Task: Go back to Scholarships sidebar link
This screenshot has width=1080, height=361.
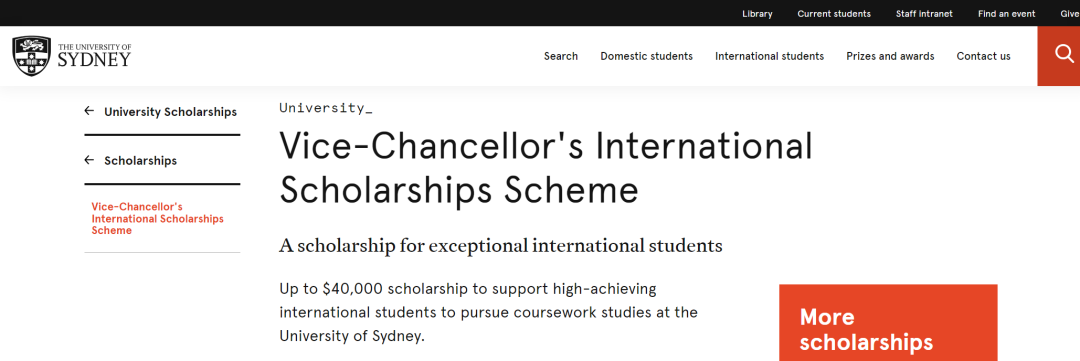Action: tap(141, 161)
